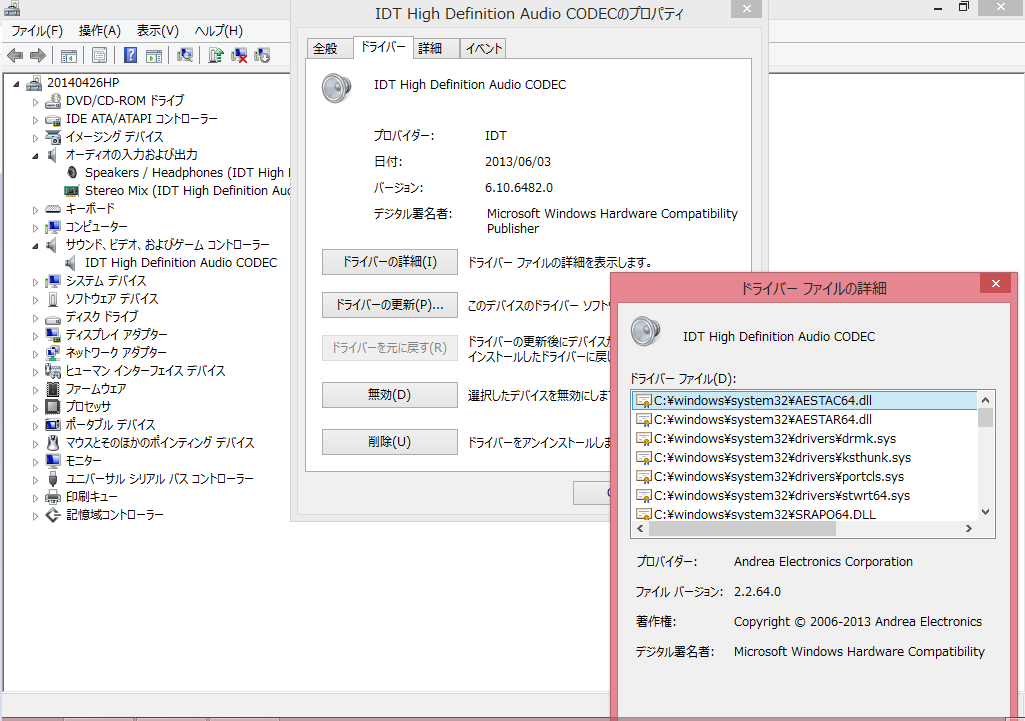
Task: Click the 削除(U) button
Action: click(390, 442)
